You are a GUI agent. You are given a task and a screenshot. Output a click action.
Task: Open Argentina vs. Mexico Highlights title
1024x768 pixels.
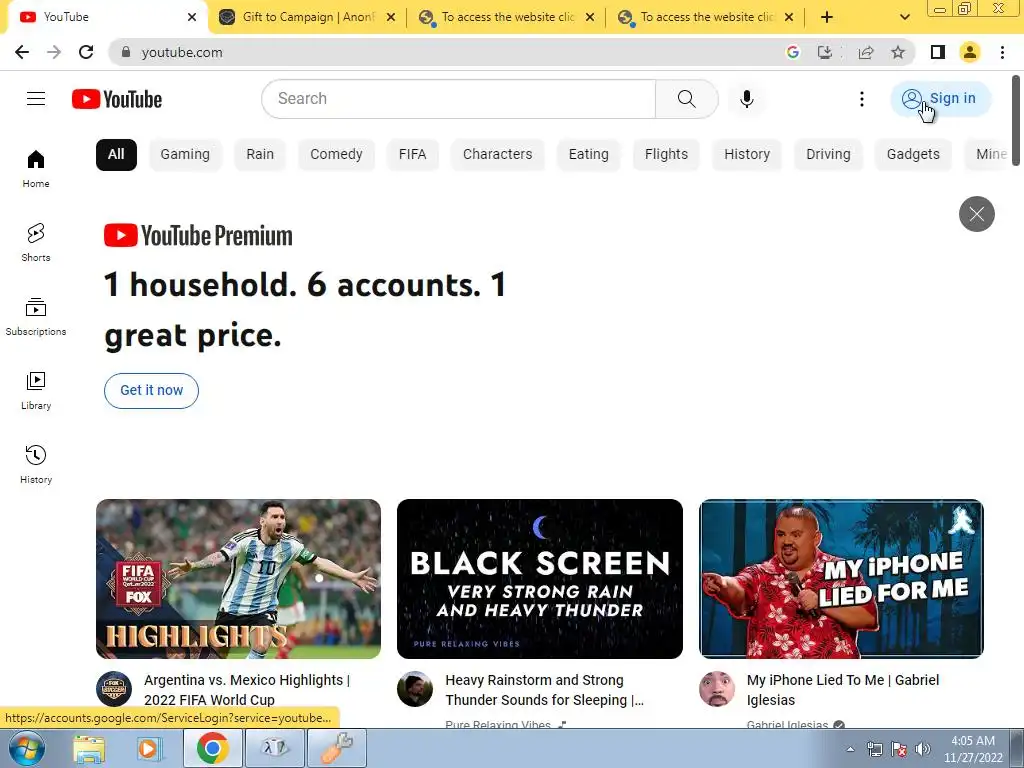coord(247,690)
